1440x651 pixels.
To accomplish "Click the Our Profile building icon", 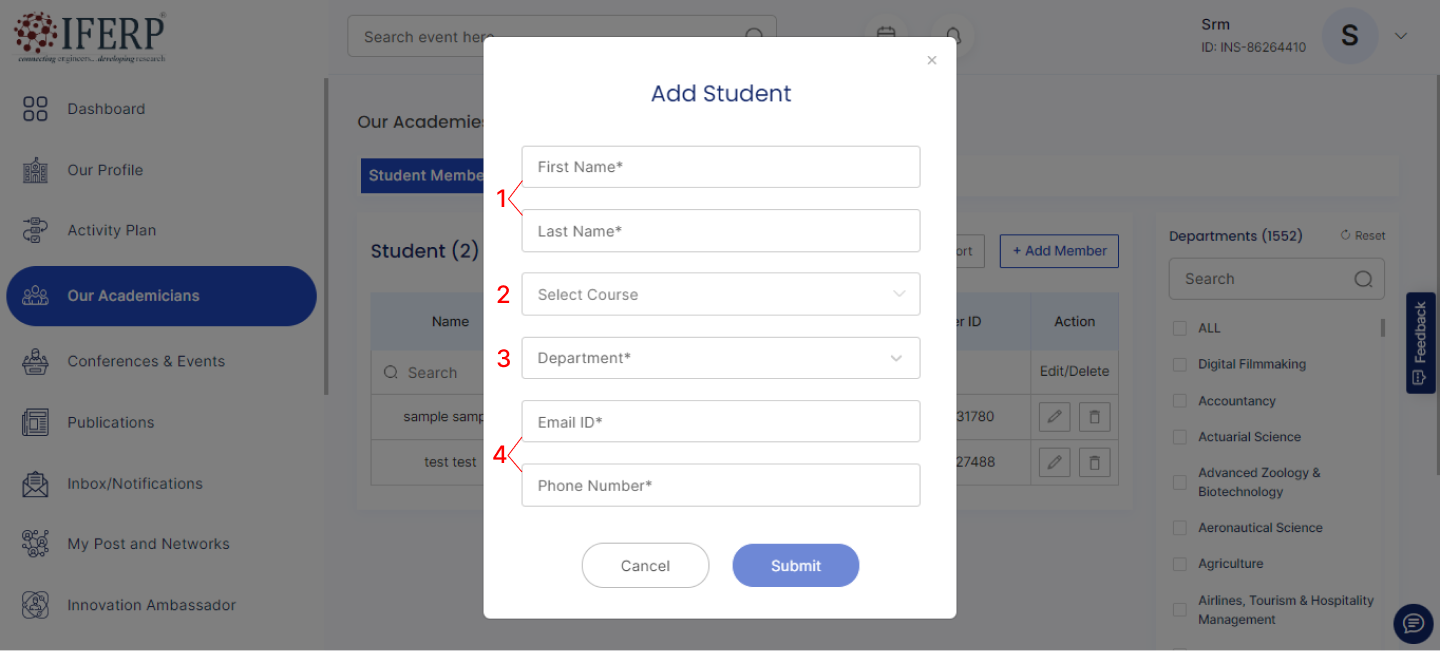I will tap(35, 170).
